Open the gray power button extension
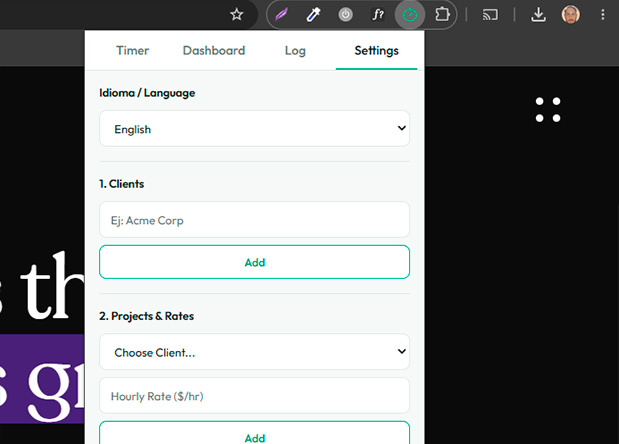Viewport: 619px width, 444px height. [x=345, y=15]
